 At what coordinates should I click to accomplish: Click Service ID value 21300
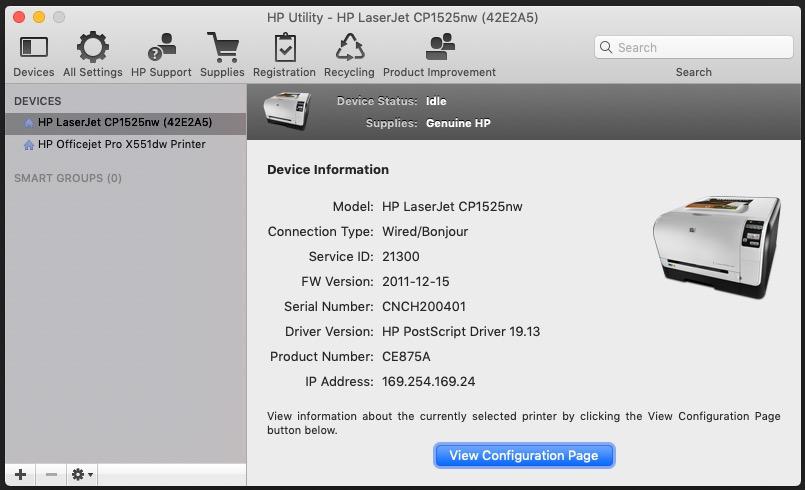[x=400, y=256]
